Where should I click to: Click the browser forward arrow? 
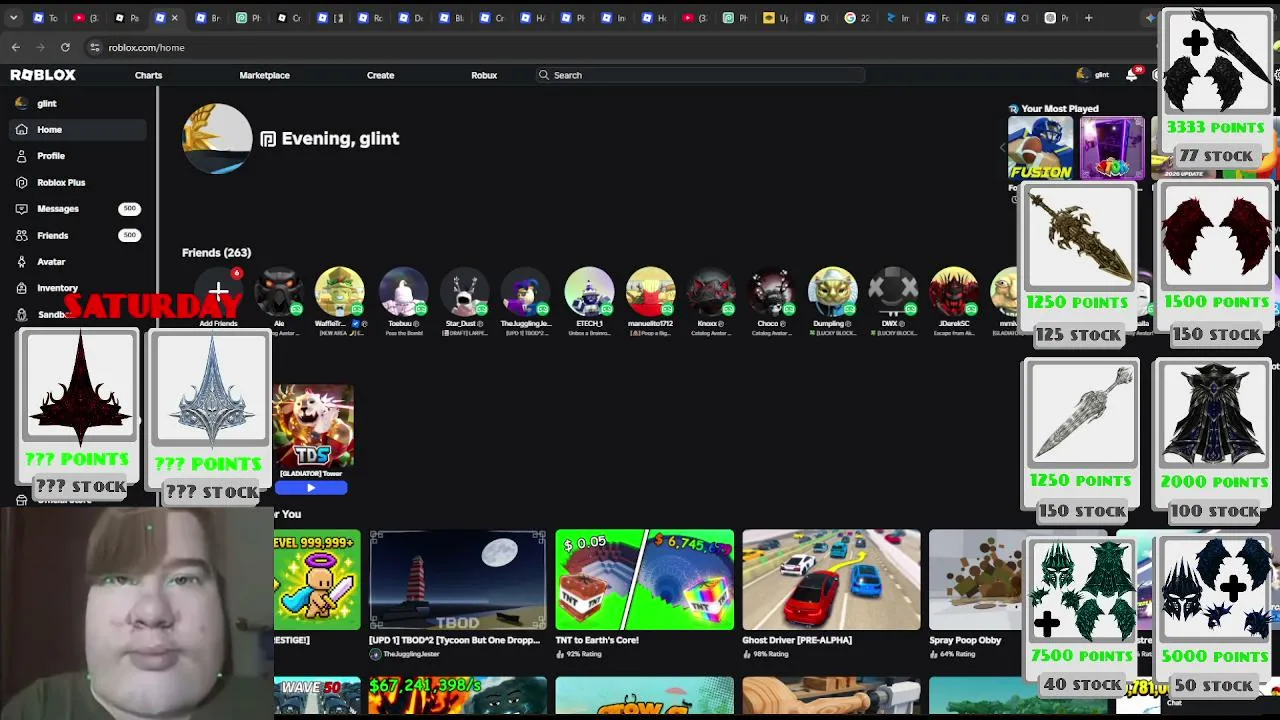[x=40, y=47]
